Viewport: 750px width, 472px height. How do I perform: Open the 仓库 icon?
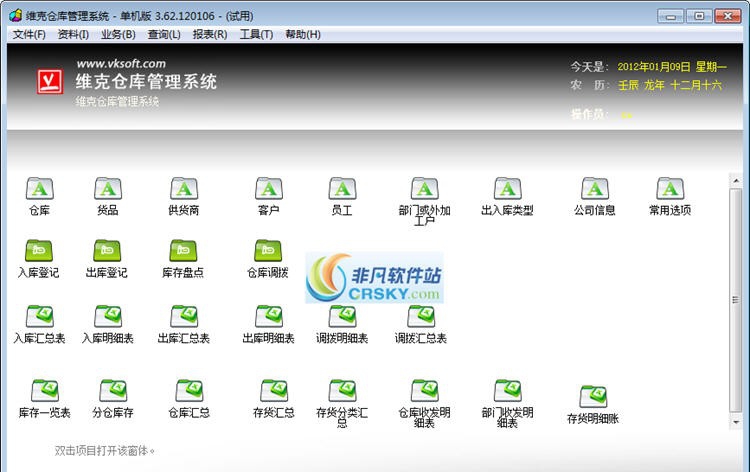click(x=40, y=189)
